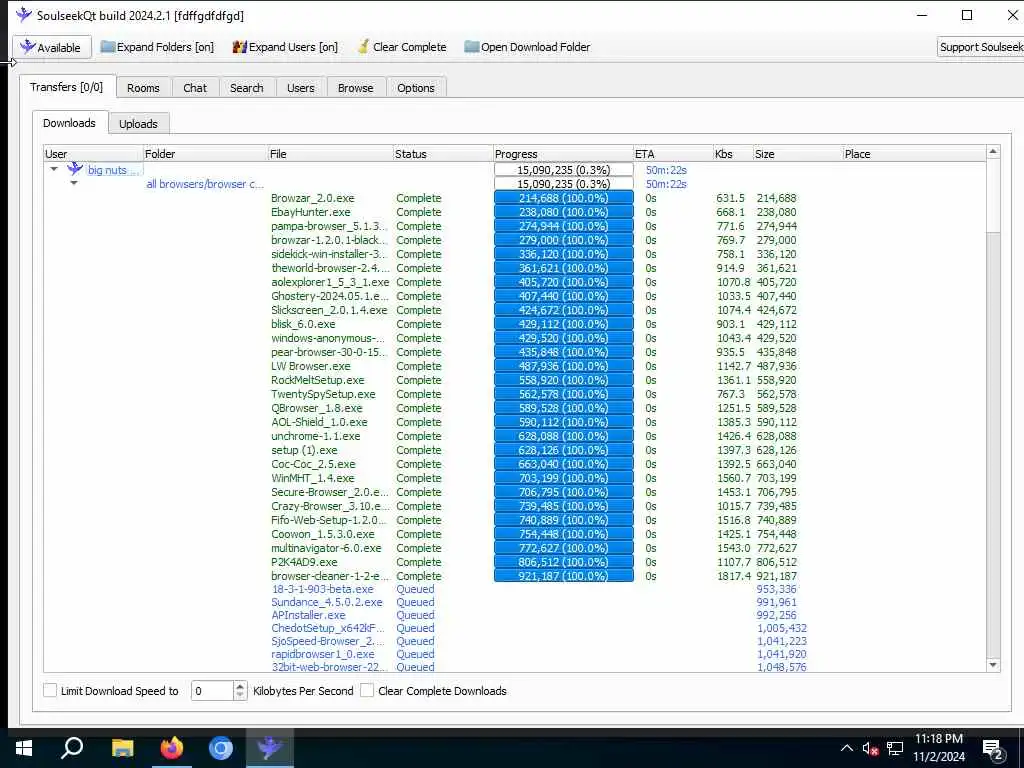Click the muted volume tray icon

pos(870,748)
